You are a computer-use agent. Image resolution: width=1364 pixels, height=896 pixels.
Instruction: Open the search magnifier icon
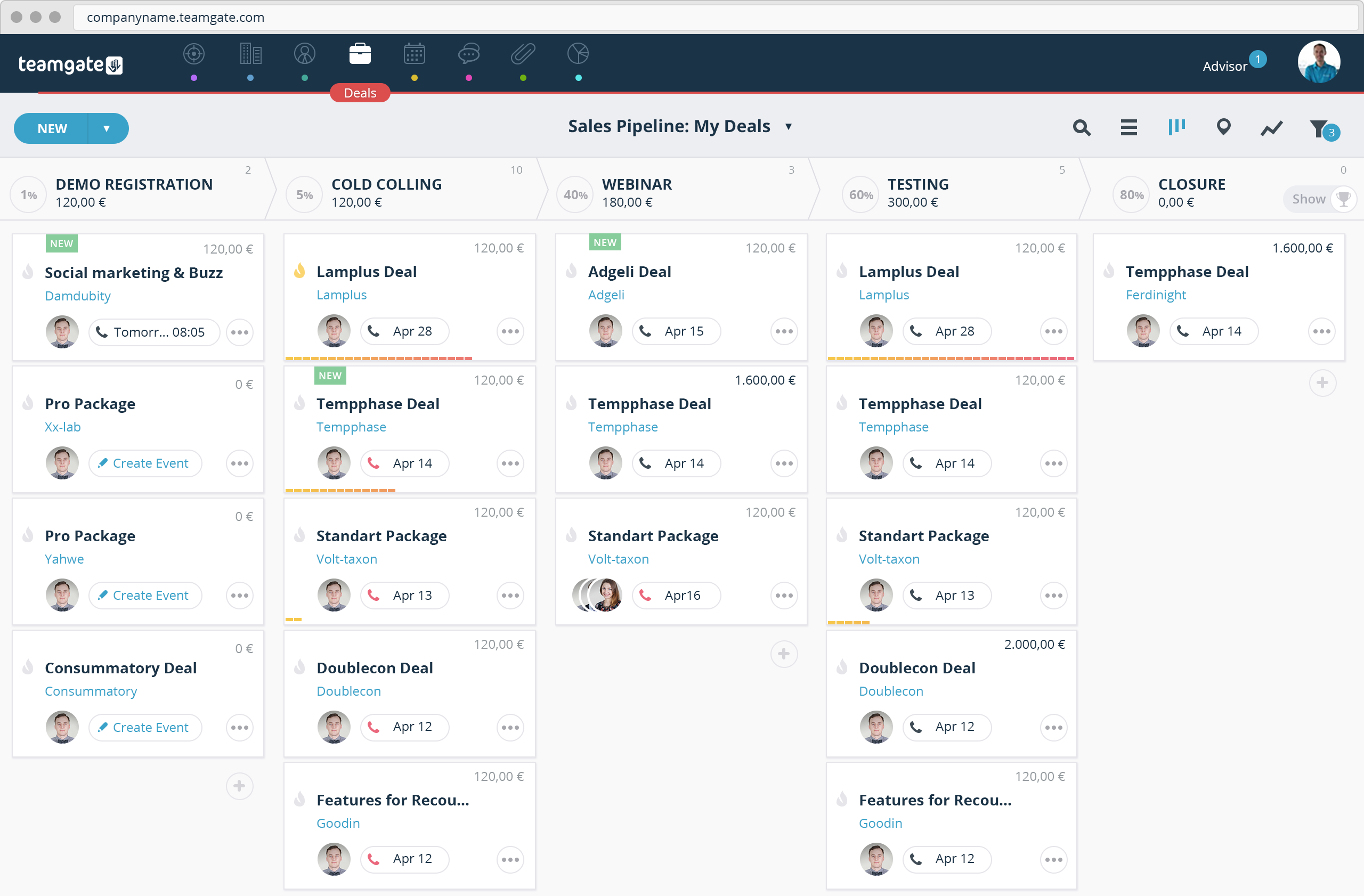[1081, 127]
